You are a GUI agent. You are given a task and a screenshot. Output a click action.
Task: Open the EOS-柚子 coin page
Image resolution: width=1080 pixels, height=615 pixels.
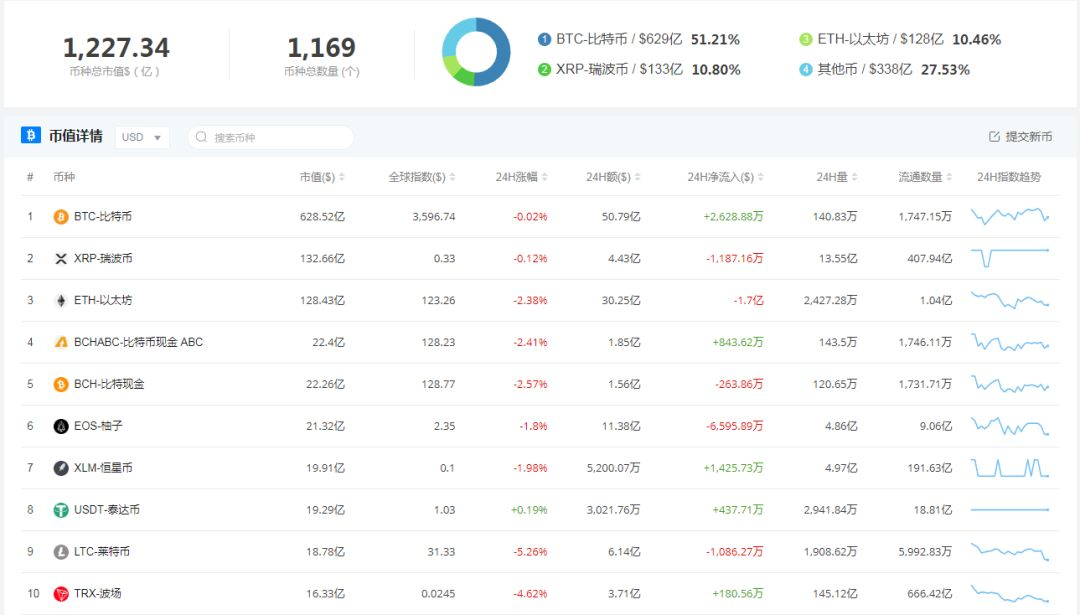98,426
